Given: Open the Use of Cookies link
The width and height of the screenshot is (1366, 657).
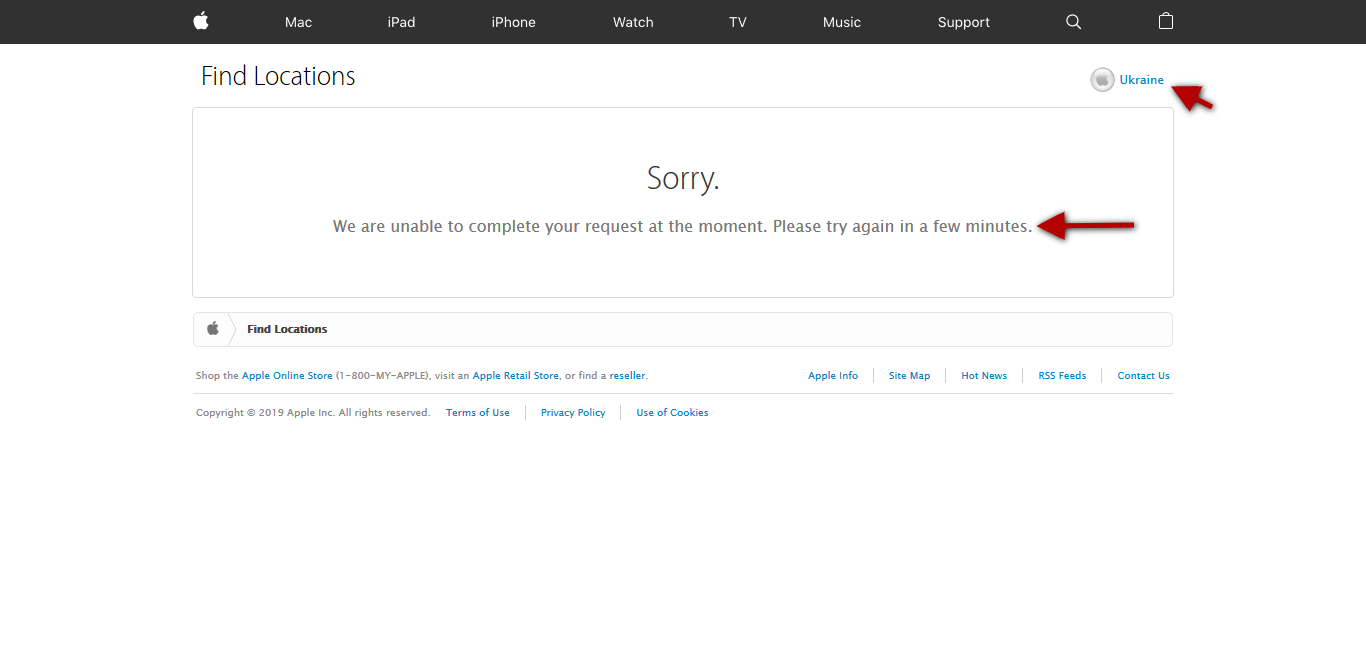Looking at the screenshot, I should pyautogui.click(x=672, y=413).
